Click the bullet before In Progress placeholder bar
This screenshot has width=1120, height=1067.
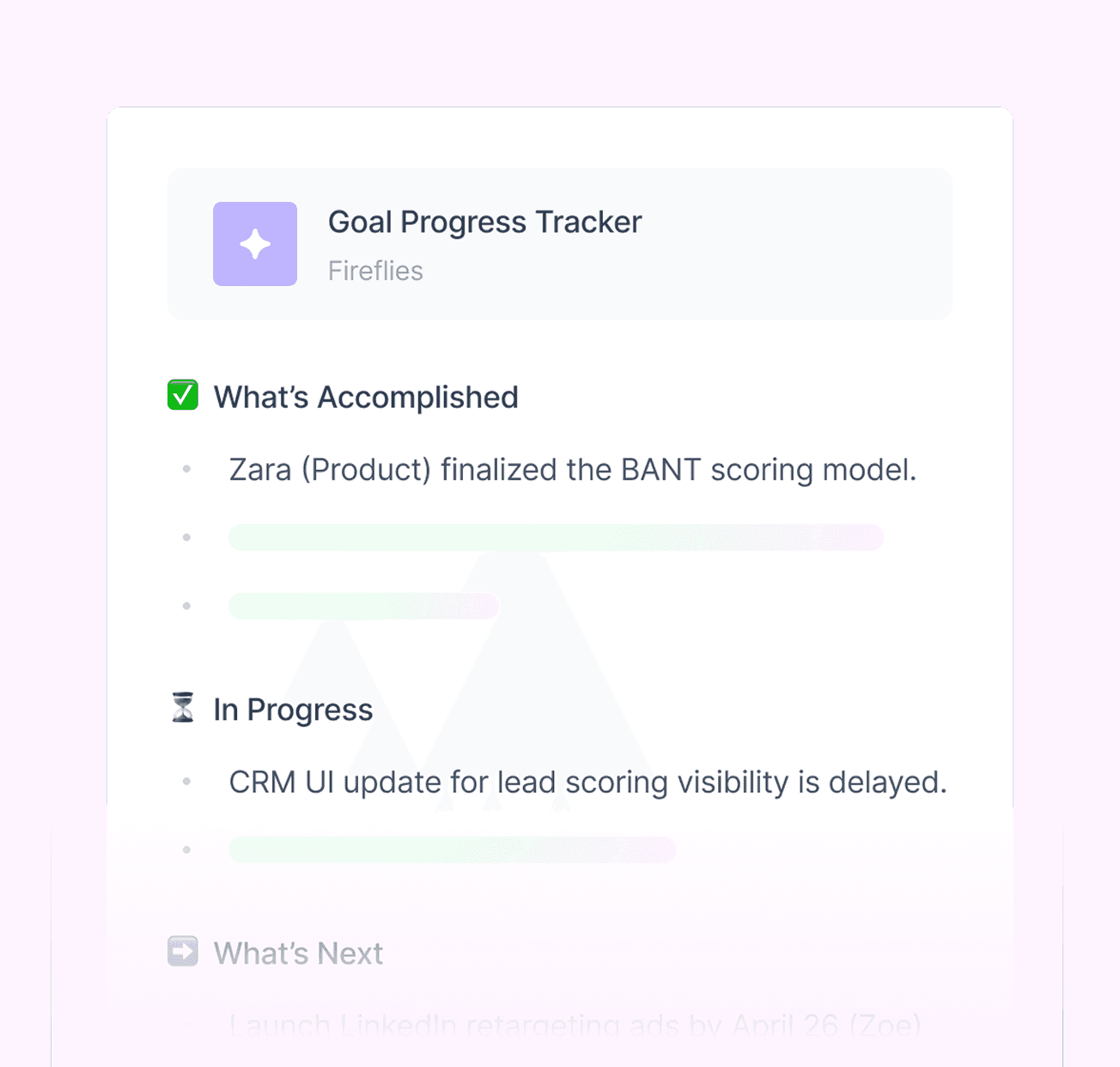[x=186, y=850]
